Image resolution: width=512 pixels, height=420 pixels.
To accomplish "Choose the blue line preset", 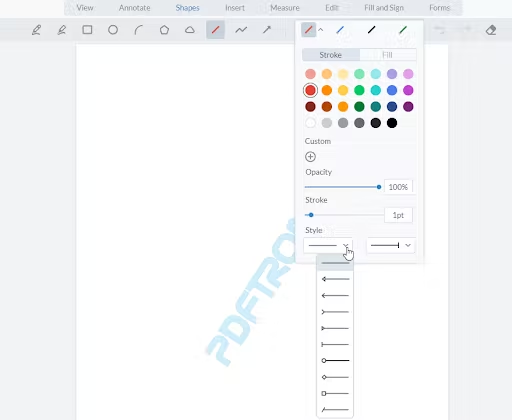I will point(340,30).
